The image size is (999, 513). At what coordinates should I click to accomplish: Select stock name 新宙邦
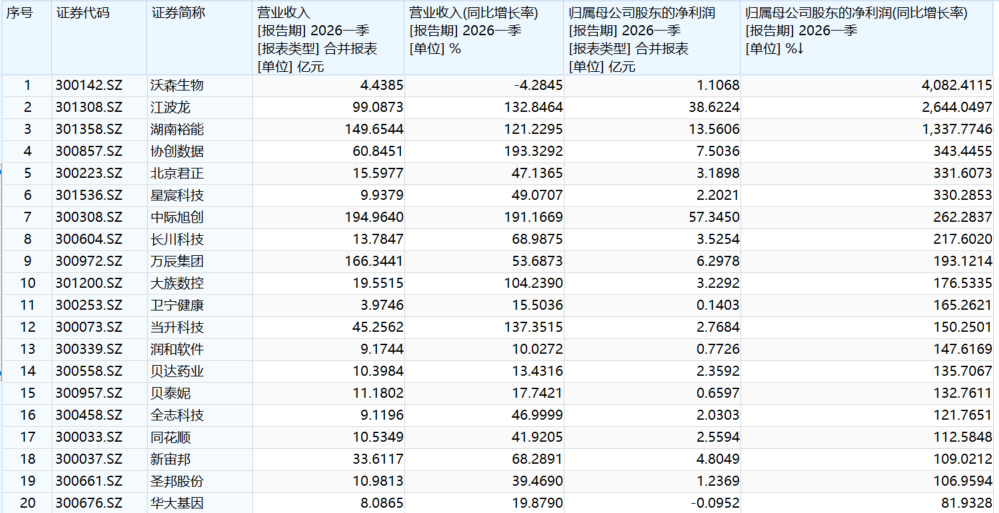(171, 459)
